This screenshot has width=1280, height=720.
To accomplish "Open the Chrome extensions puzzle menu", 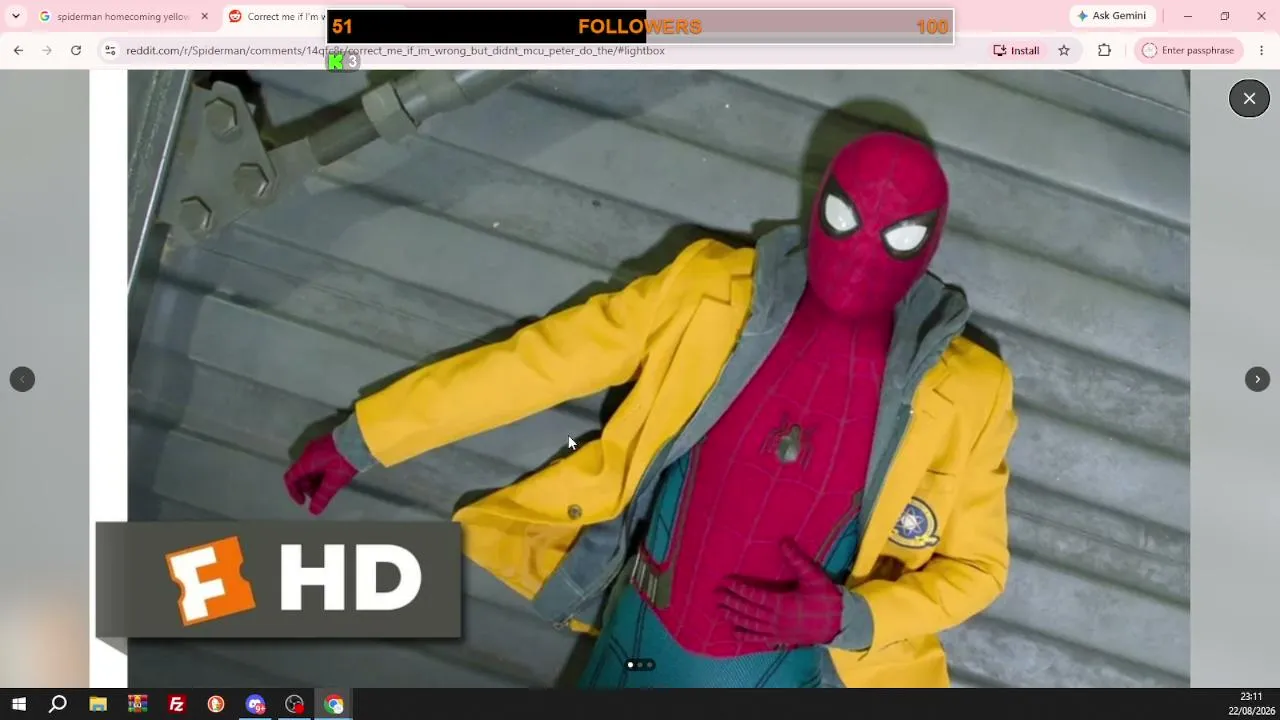I will pyautogui.click(x=1104, y=50).
